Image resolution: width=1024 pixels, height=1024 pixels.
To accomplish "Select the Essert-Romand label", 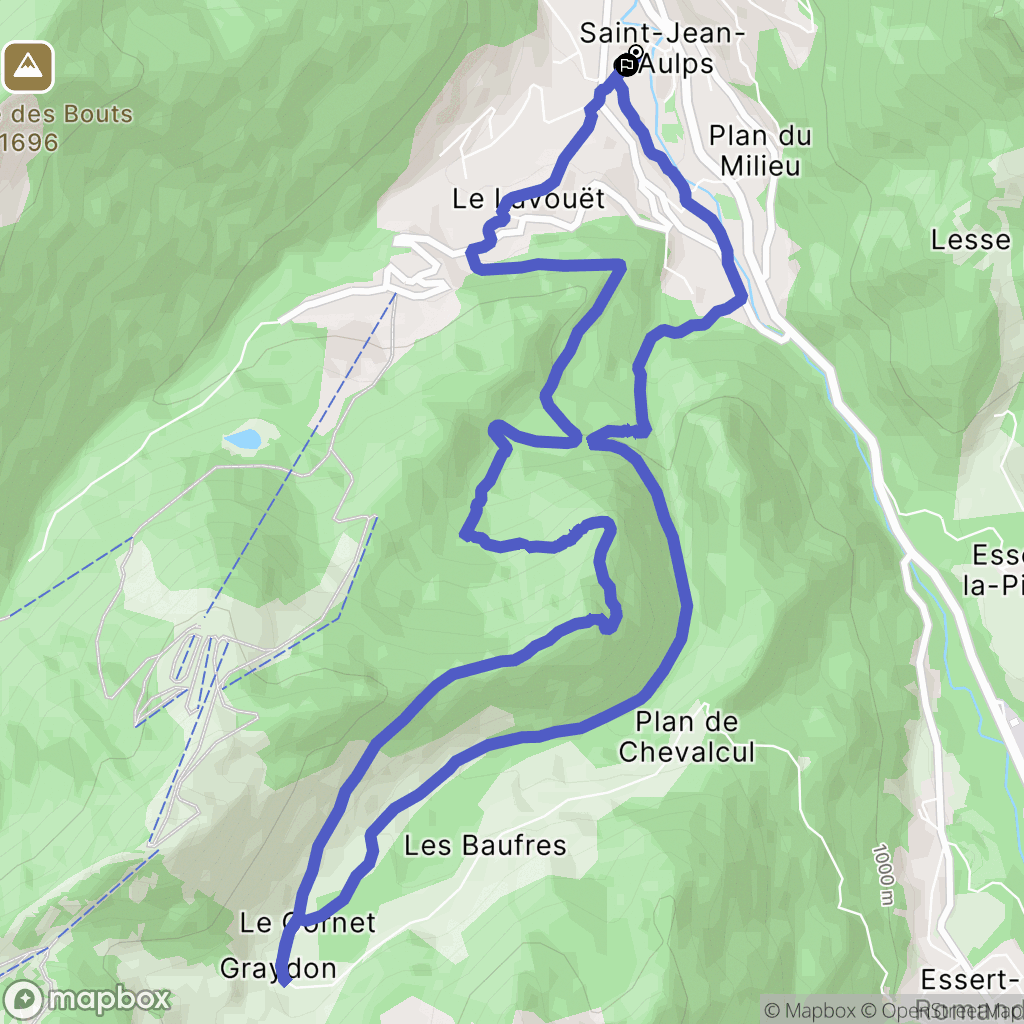I will [972, 994].
